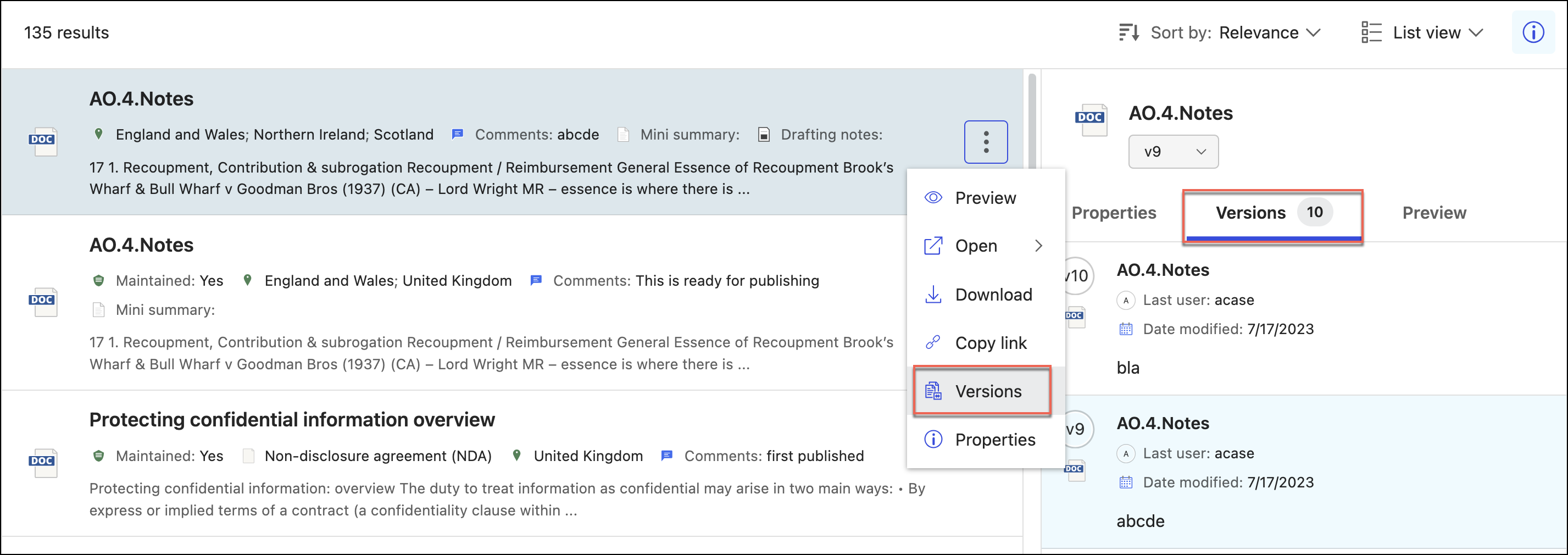1568x555 pixels.
Task: Open the three-dot menu for AO.4.Notes
Action: tap(986, 142)
